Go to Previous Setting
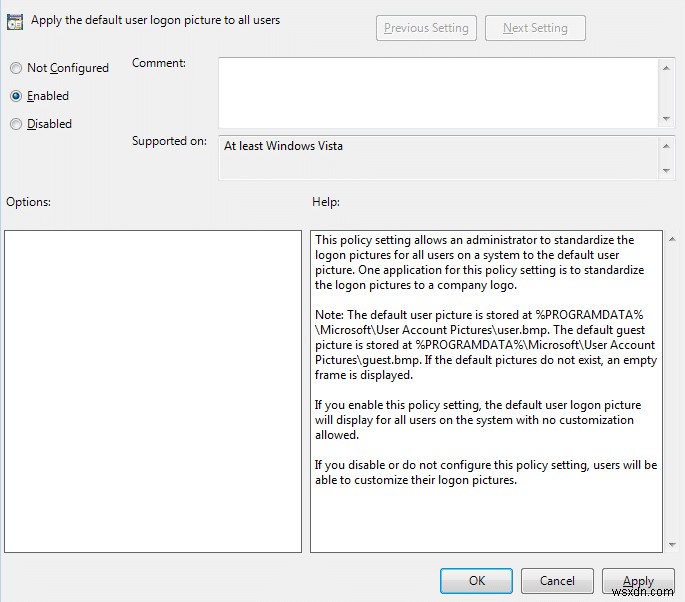The height and width of the screenshot is (602, 685). pyautogui.click(x=426, y=28)
